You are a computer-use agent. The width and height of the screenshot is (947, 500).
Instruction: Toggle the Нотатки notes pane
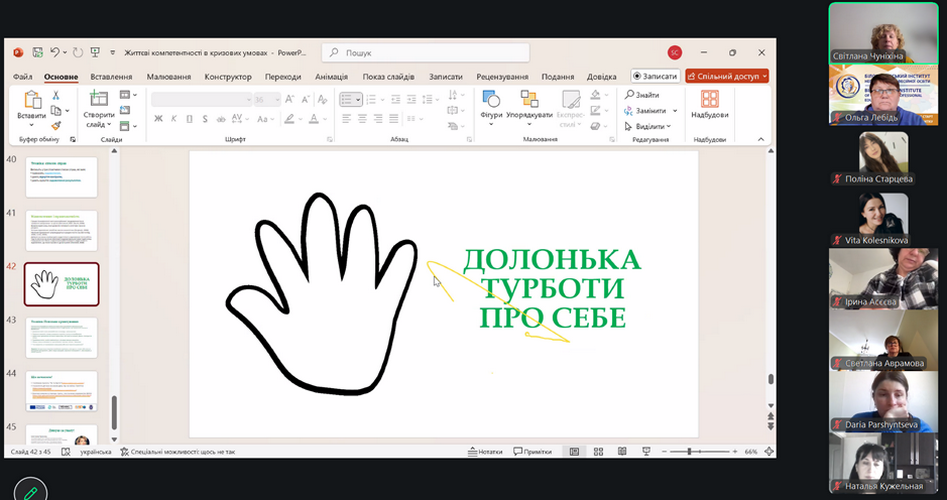click(x=485, y=452)
